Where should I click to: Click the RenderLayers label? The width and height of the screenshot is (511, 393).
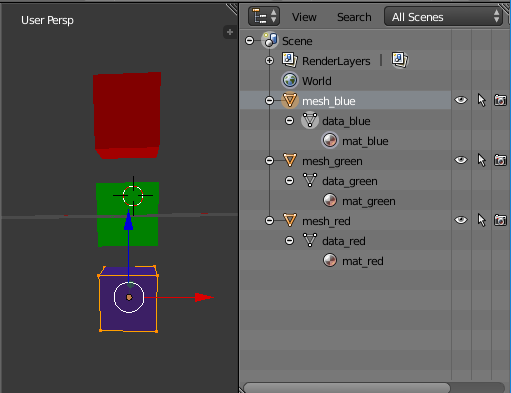(x=336, y=61)
